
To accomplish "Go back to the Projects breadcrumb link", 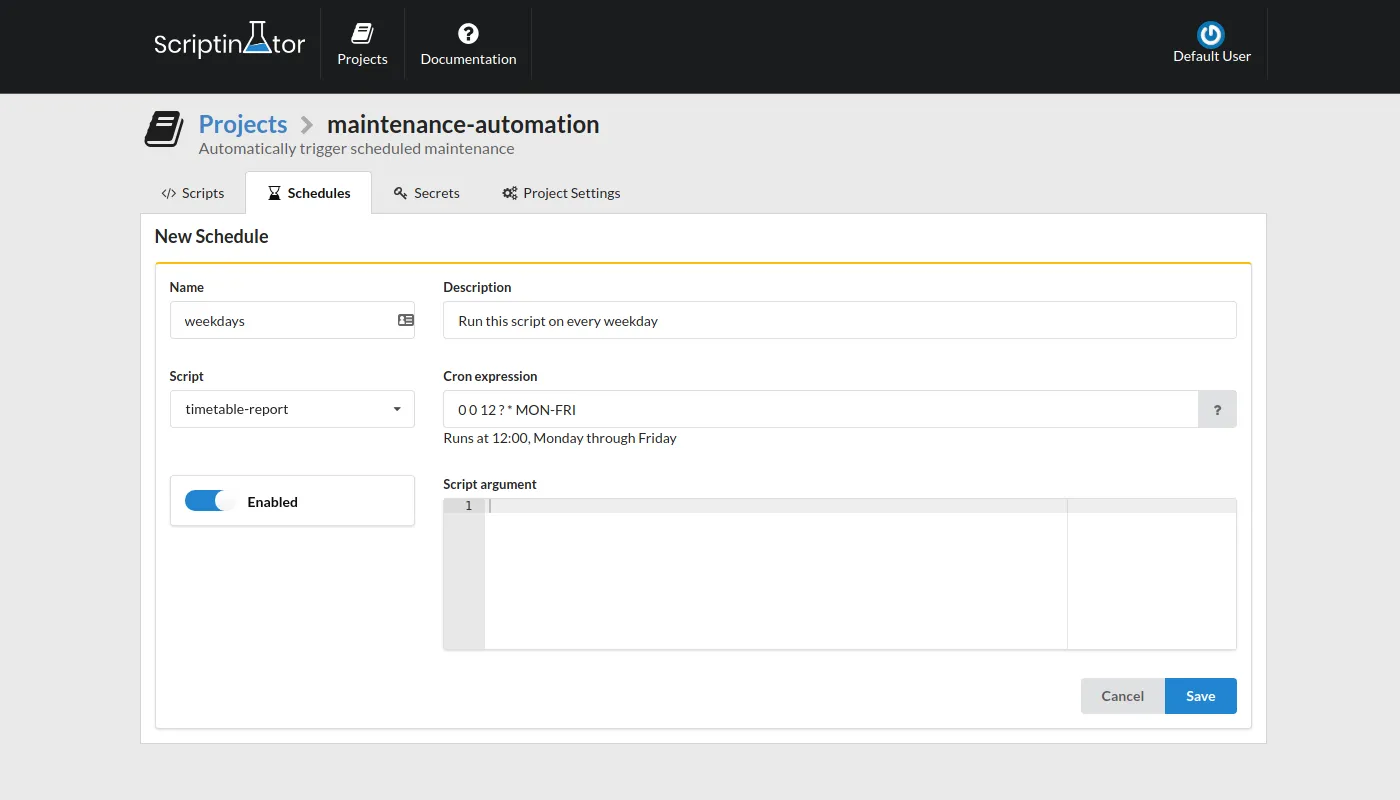I will click(243, 124).
